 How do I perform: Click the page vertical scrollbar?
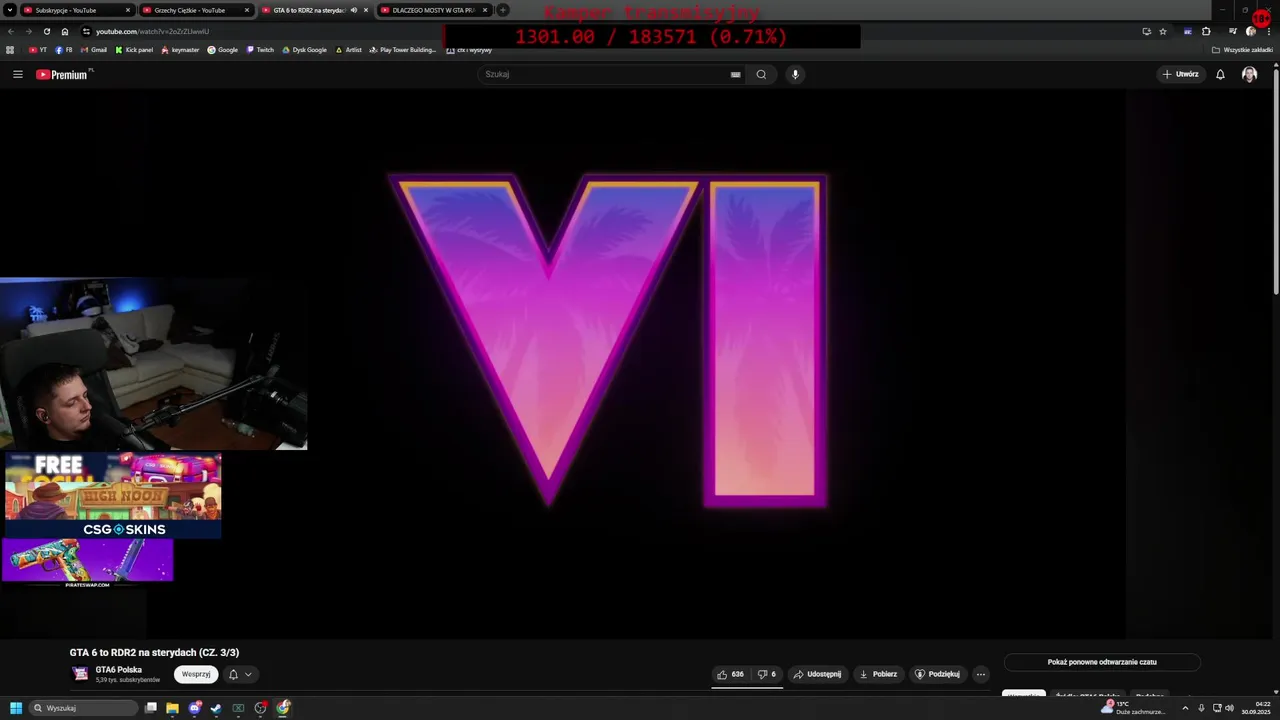1275,180
